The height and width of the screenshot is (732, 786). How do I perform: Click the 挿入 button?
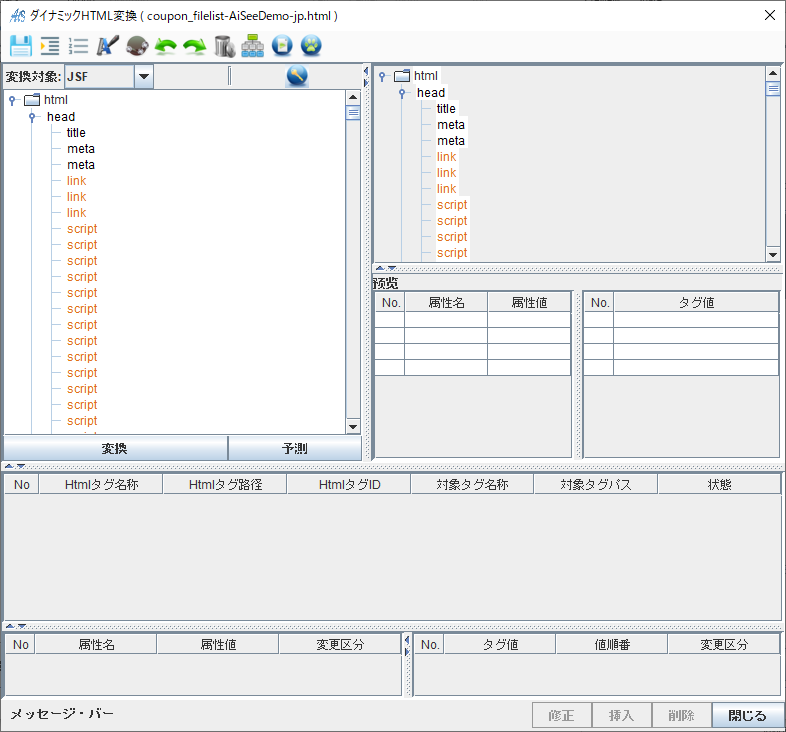click(622, 715)
